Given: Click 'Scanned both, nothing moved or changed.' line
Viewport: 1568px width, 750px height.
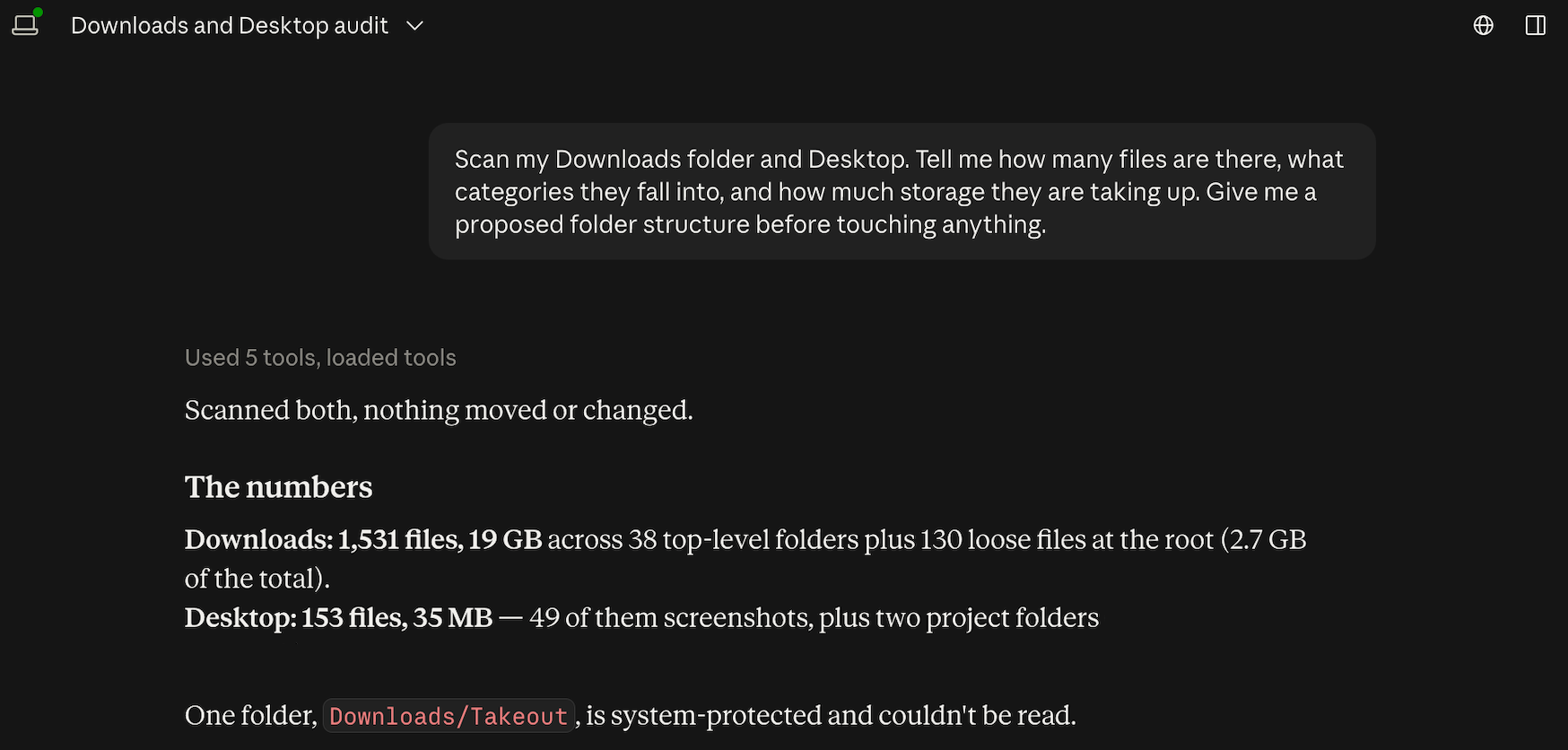Looking at the screenshot, I should click(x=439, y=410).
